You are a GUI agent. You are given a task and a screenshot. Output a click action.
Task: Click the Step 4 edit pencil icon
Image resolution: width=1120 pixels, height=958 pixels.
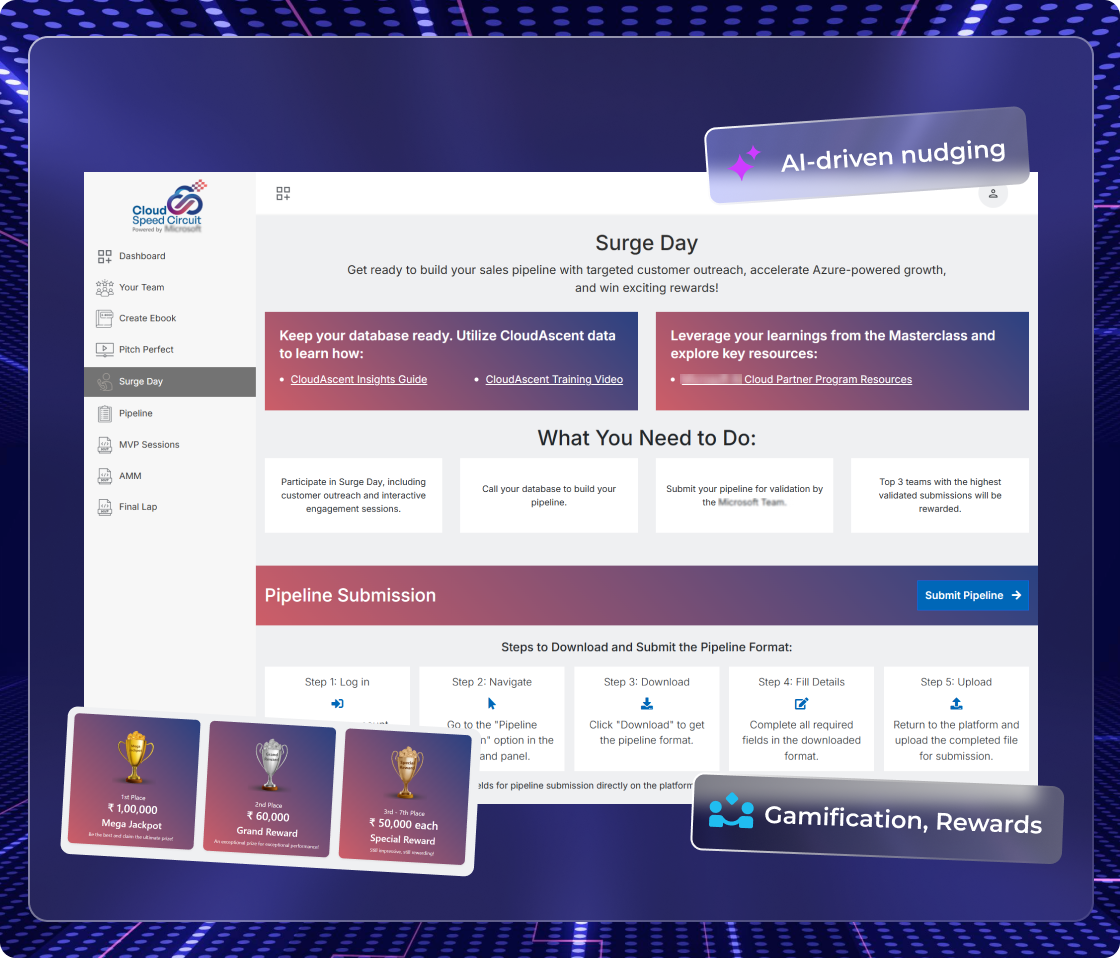tap(801, 704)
